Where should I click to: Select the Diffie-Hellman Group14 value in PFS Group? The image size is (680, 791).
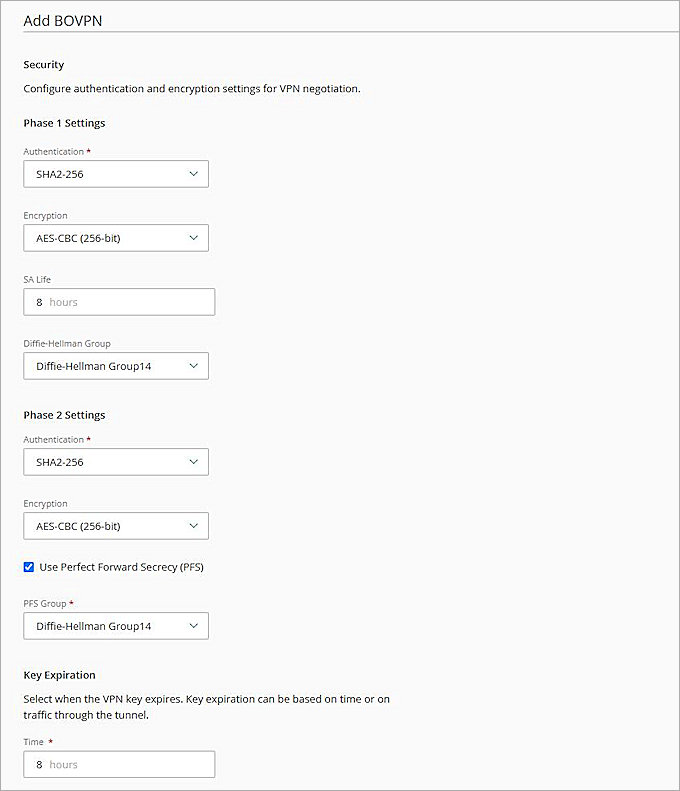100,626
